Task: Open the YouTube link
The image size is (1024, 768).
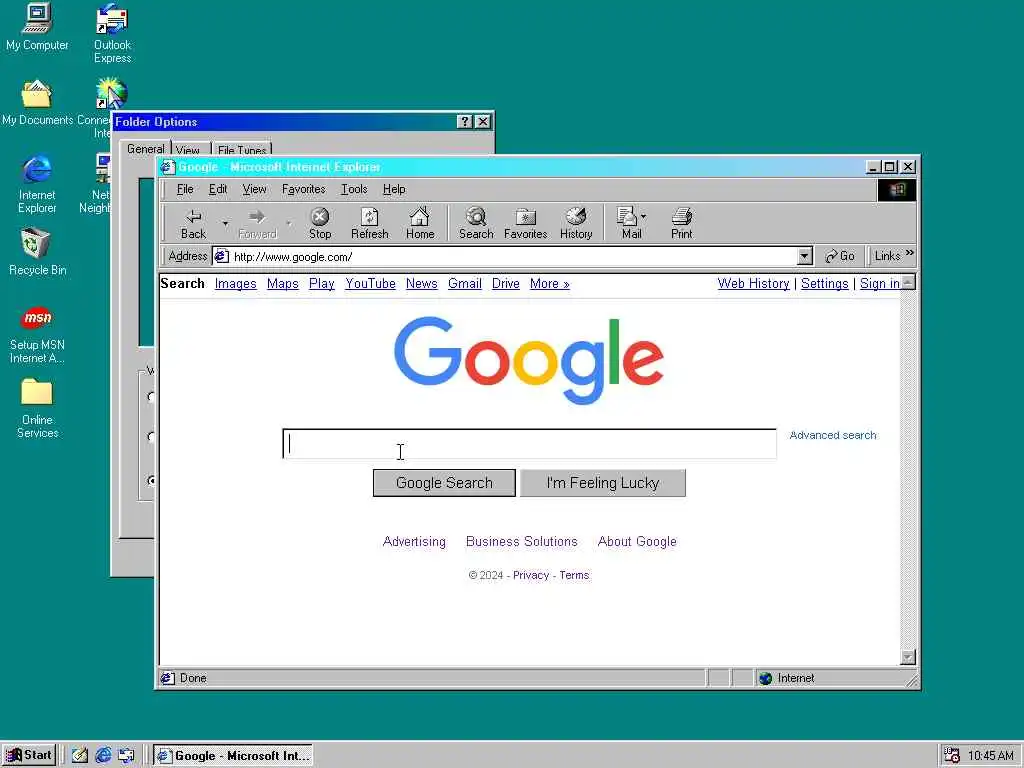Action: click(x=370, y=283)
